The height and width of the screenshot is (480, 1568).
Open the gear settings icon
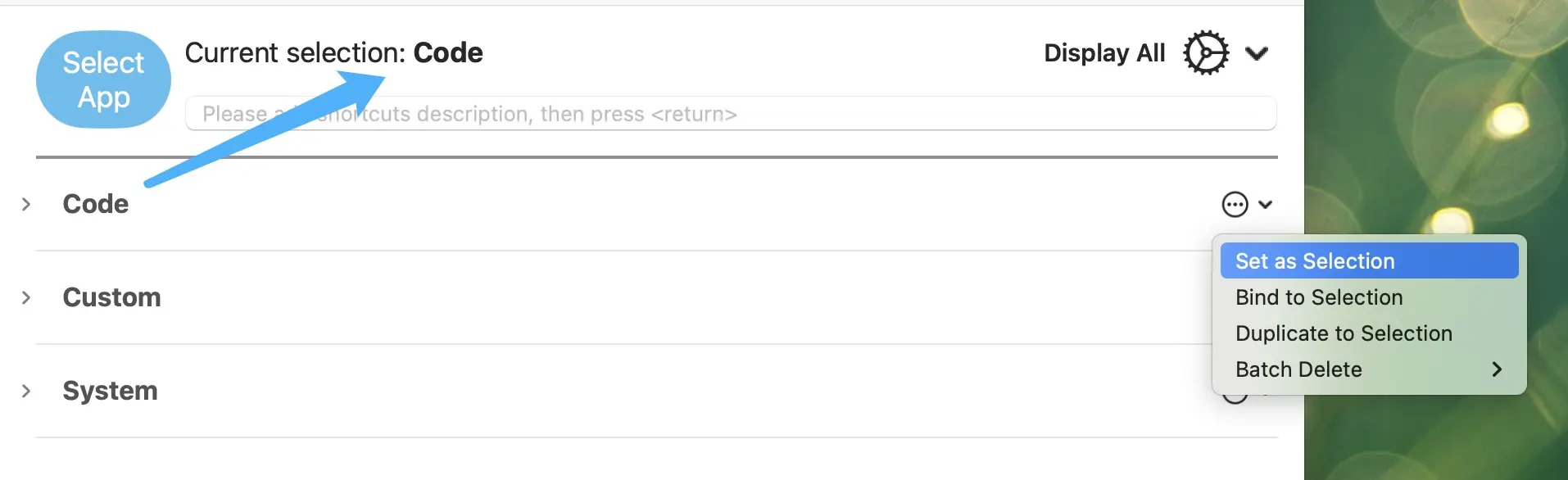click(x=1206, y=53)
